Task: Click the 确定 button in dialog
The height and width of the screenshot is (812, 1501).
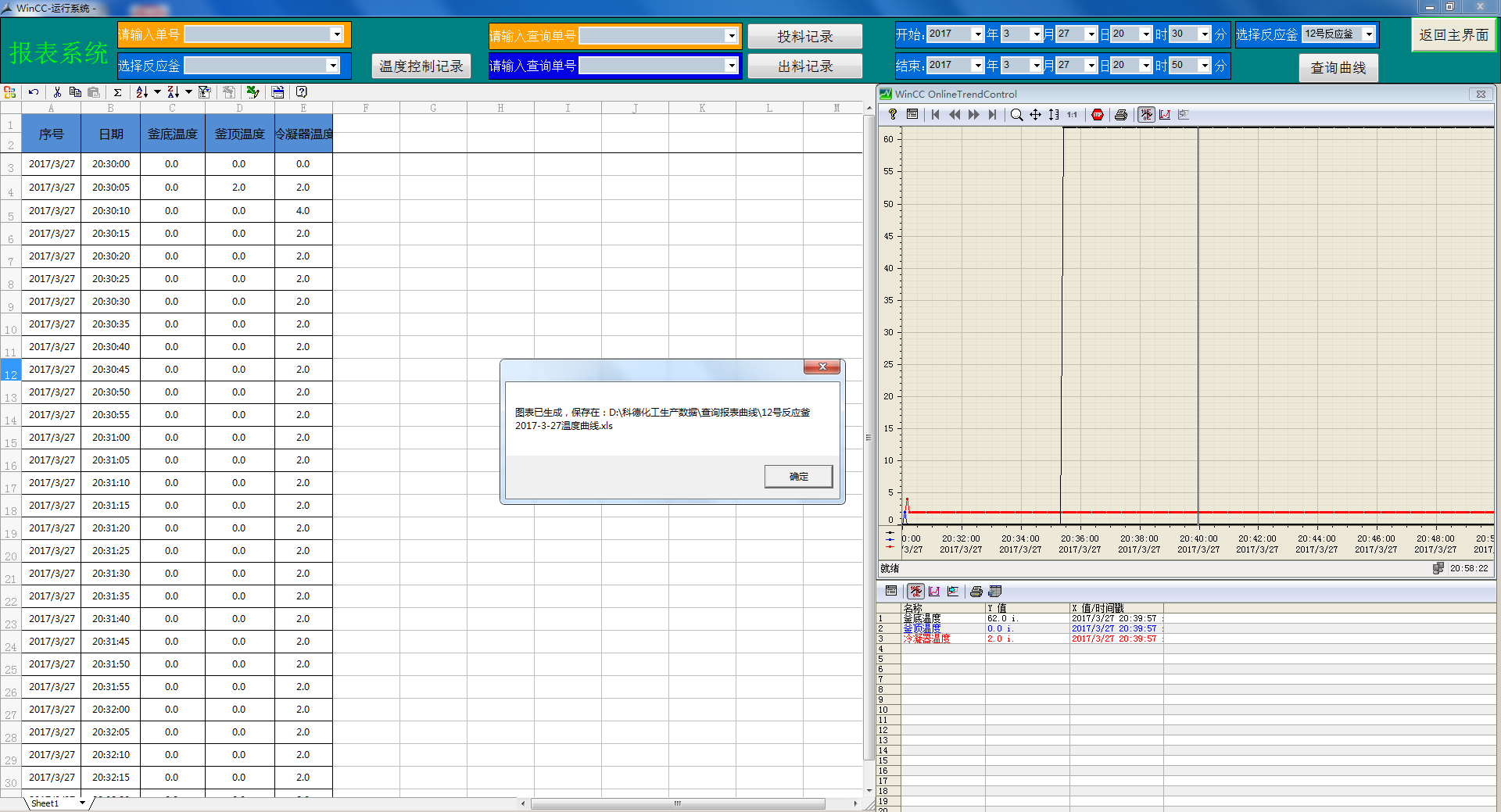Action: click(x=798, y=477)
